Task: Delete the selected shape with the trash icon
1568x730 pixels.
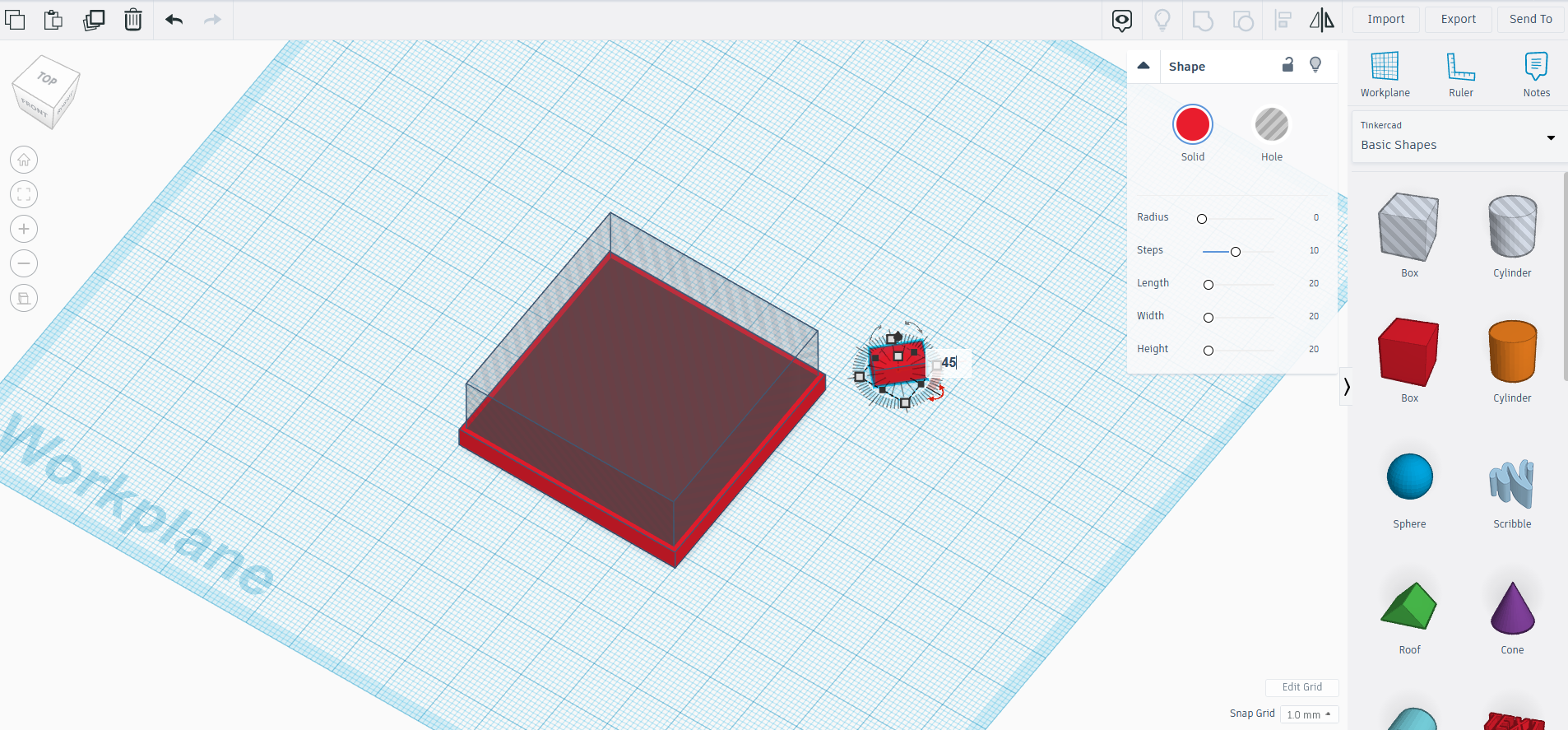Action: [133, 20]
